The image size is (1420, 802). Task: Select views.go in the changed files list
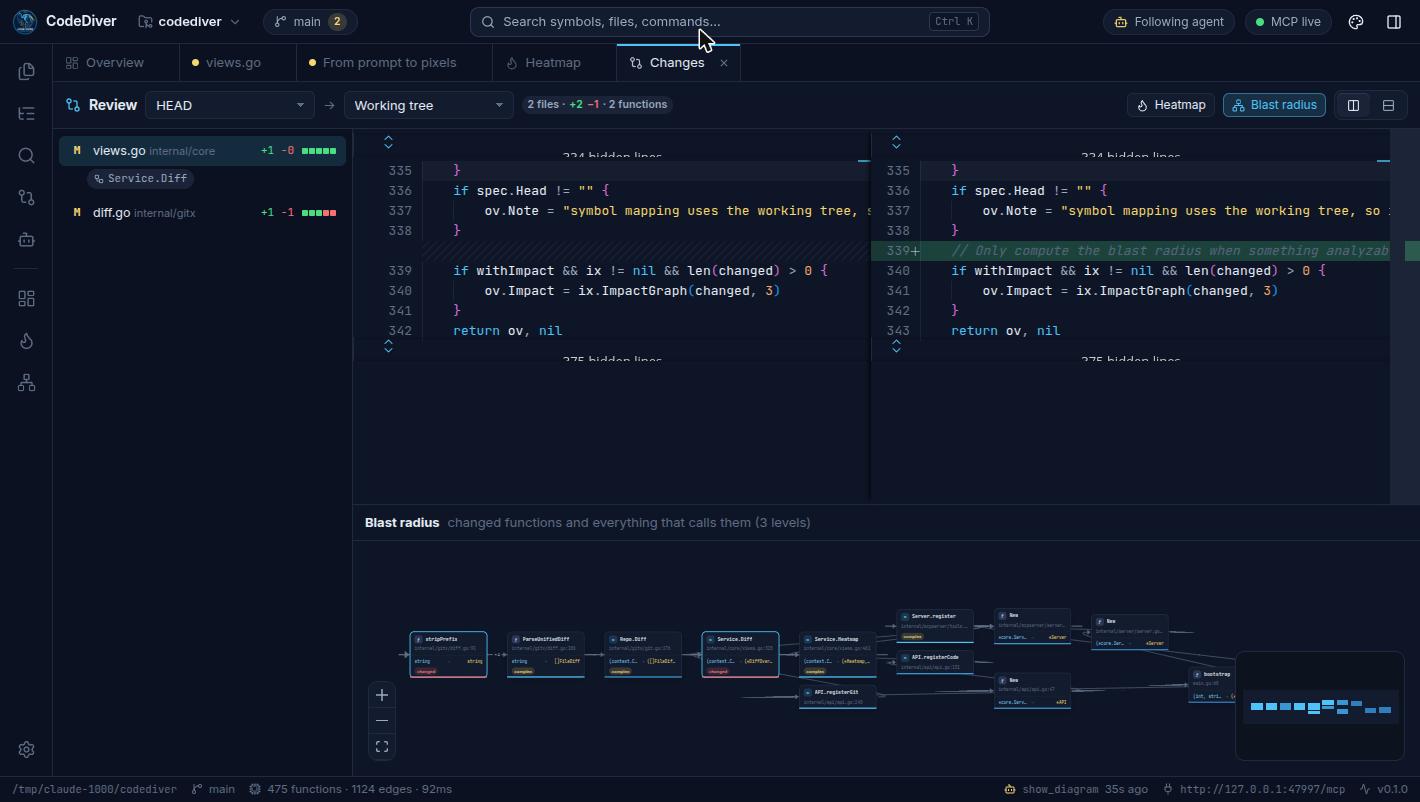tap(203, 151)
